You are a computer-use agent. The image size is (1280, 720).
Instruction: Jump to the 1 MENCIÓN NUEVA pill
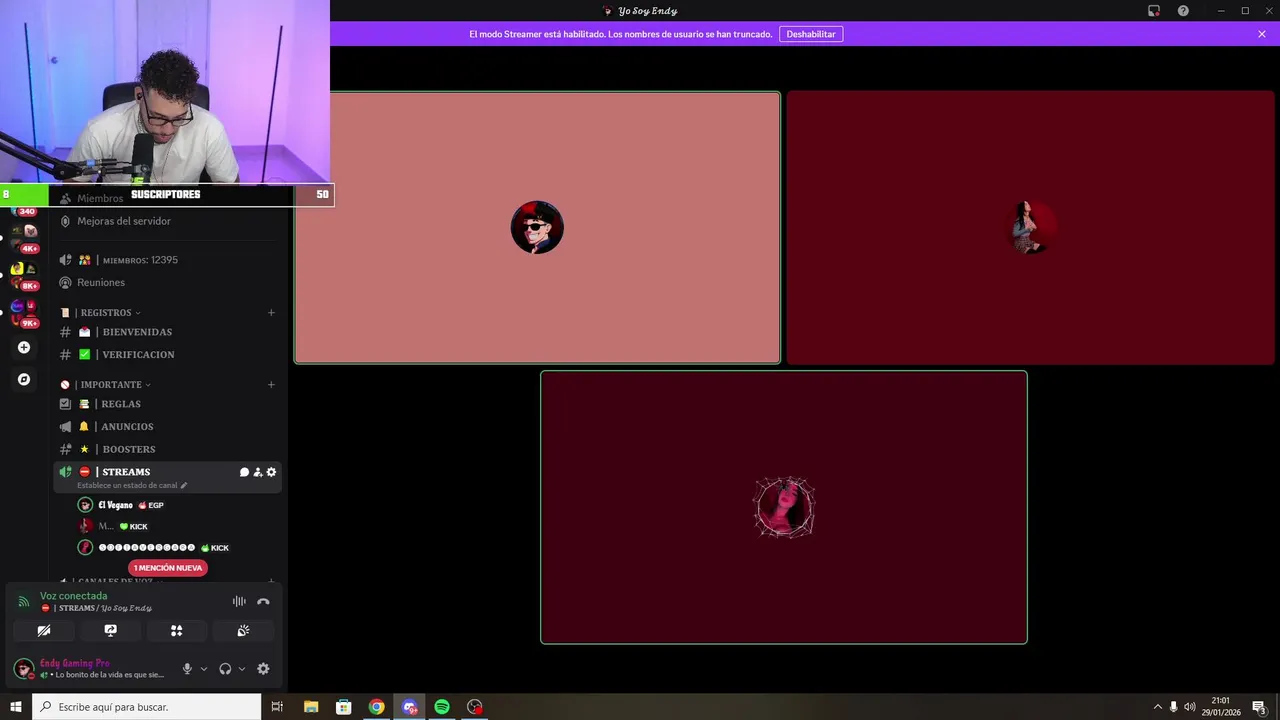point(168,568)
